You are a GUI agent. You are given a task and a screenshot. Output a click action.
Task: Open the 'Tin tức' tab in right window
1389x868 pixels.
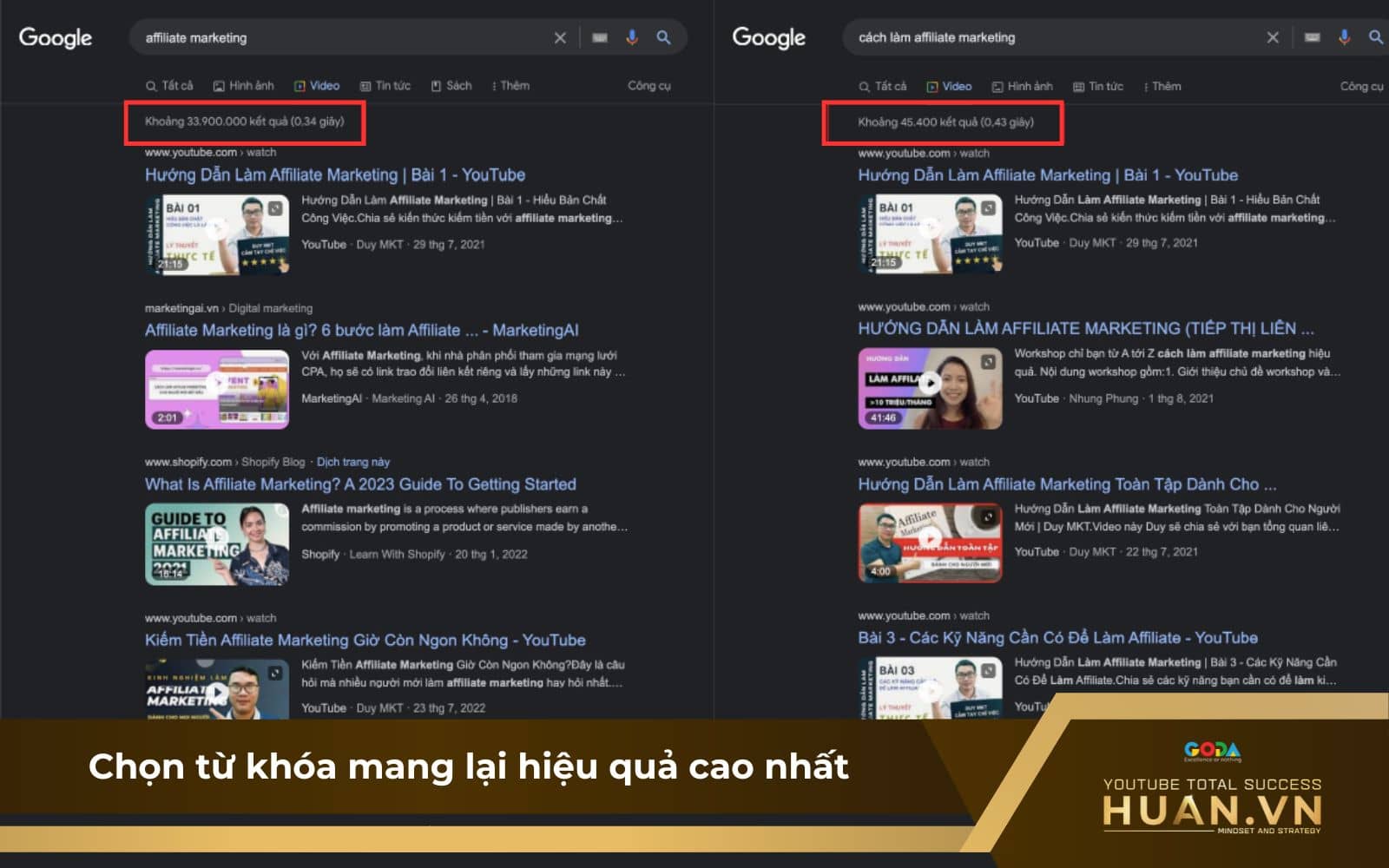(x=1098, y=87)
